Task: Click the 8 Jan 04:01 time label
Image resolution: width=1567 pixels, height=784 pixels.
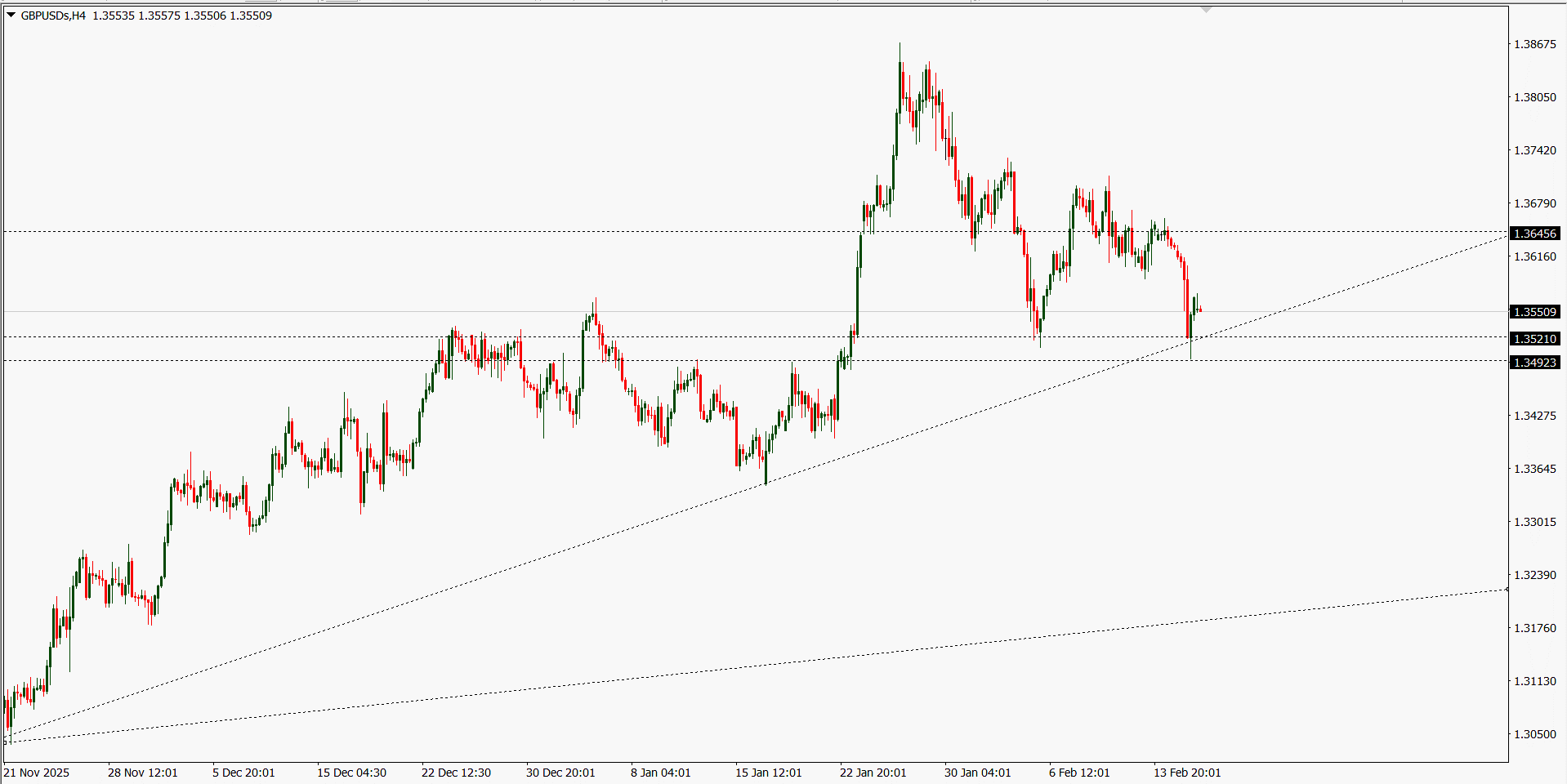Action: coord(660,773)
